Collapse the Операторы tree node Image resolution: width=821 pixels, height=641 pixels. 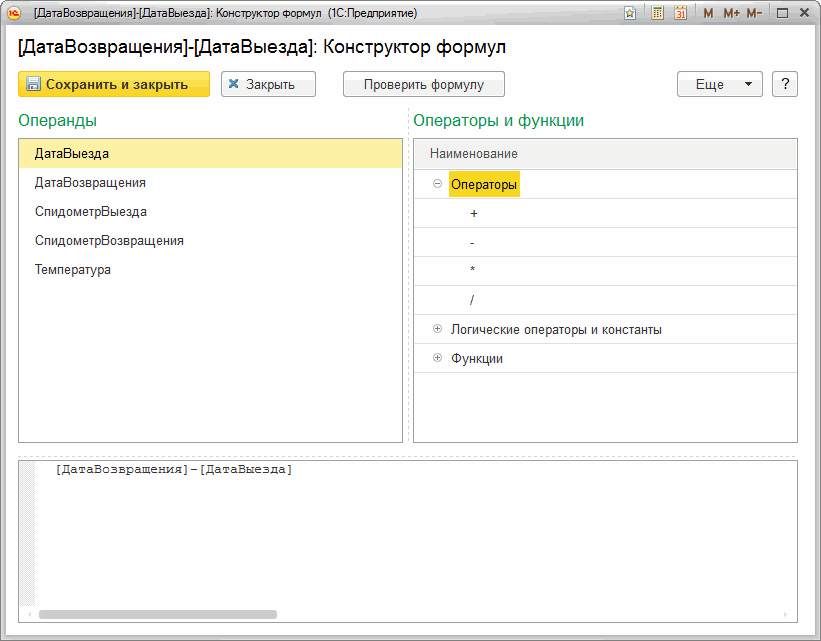[437, 184]
